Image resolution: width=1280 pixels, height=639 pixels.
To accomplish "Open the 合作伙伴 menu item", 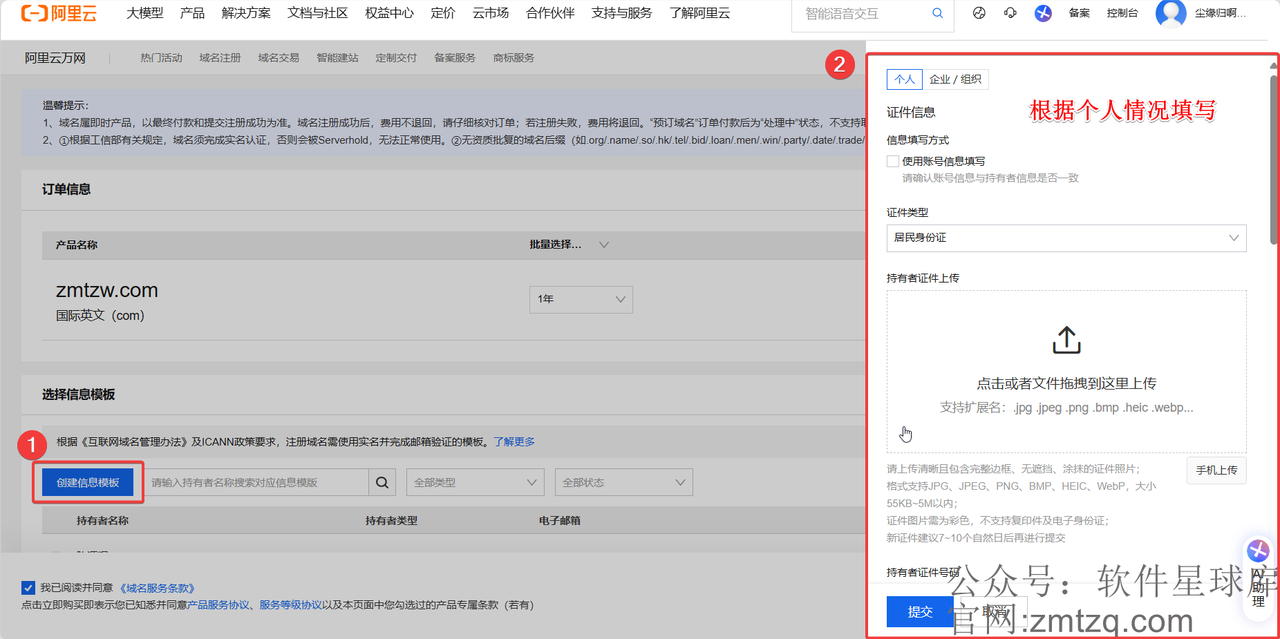I will tap(550, 13).
